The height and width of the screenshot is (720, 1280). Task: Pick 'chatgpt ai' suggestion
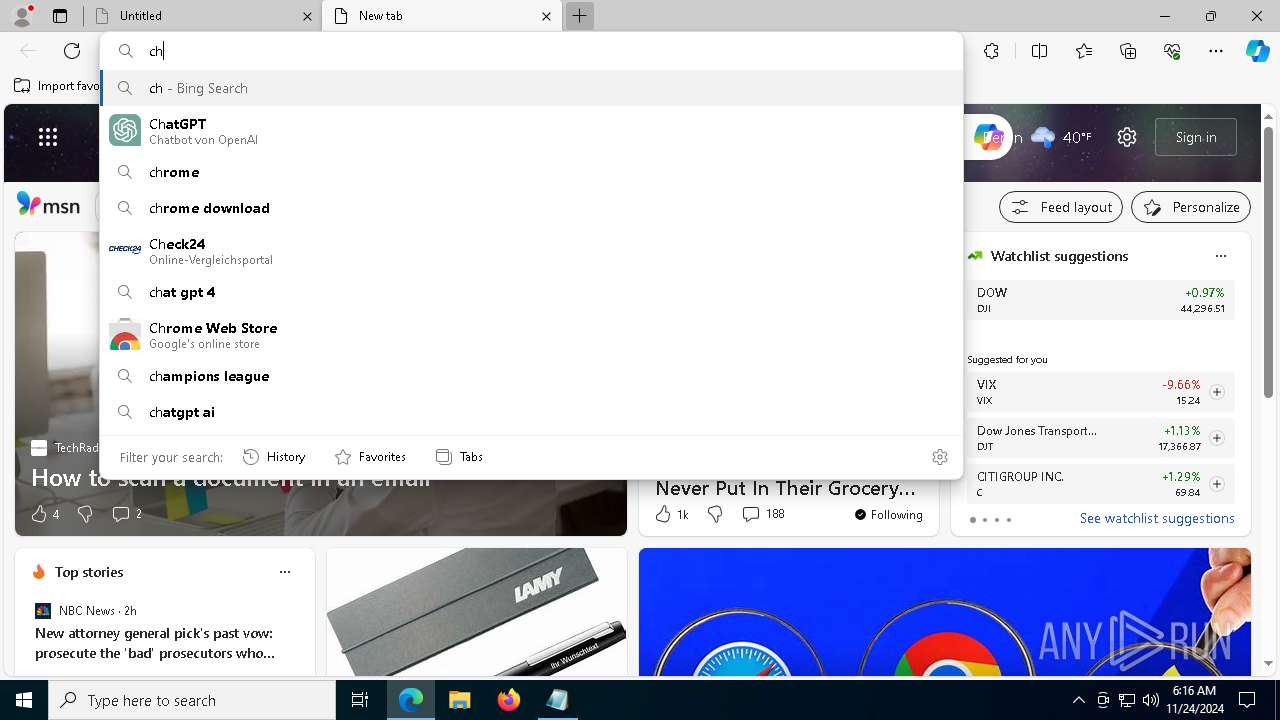click(x=531, y=412)
